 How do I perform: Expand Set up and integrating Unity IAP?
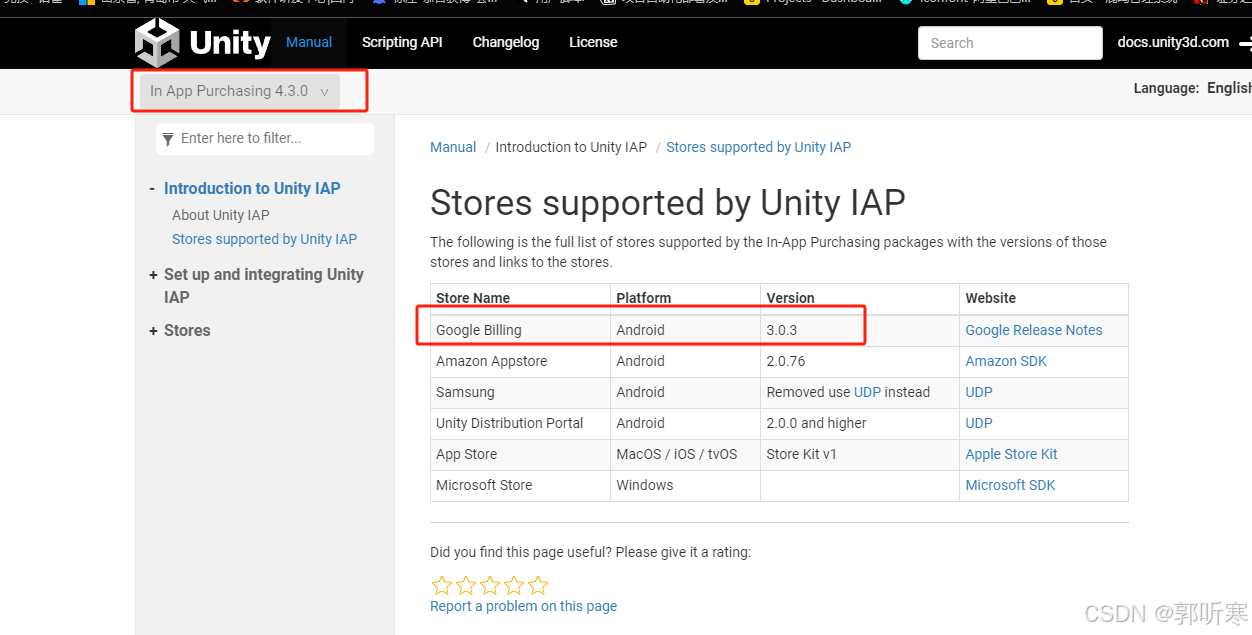coord(153,274)
